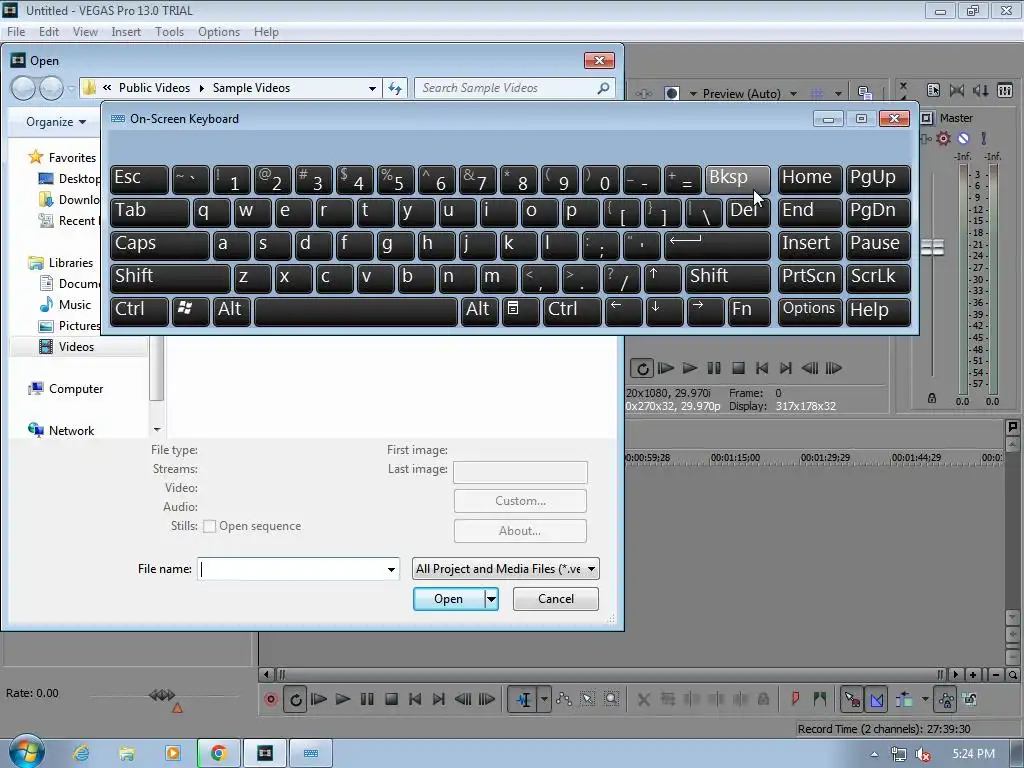
Task: Open the Options menu
Action: [219, 31]
